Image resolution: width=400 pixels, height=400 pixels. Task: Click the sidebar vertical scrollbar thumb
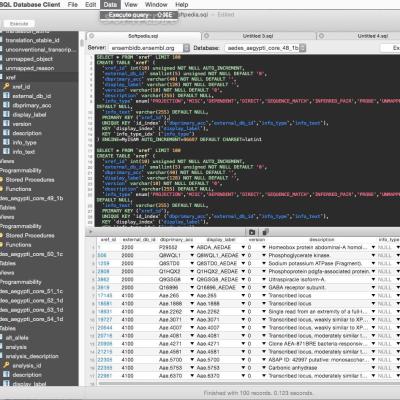[82, 43]
